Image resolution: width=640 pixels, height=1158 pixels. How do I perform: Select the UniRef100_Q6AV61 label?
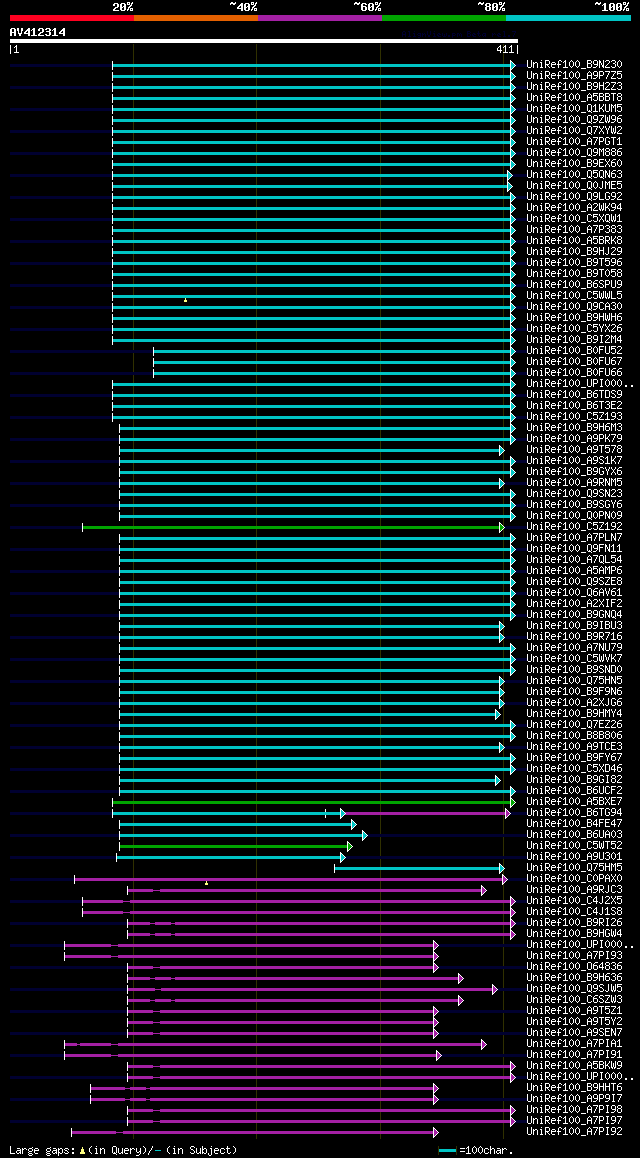pyautogui.click(x=574, y=593)
